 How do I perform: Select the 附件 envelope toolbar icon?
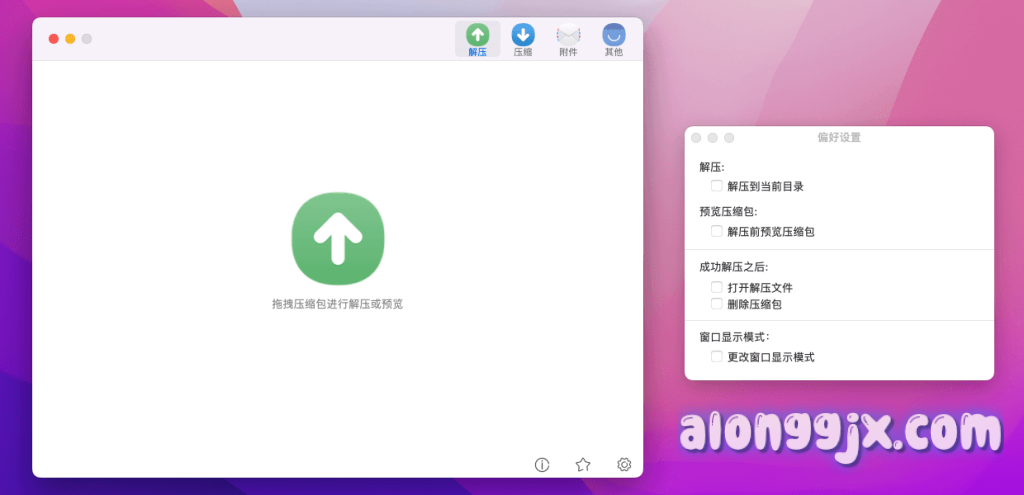point(568,39)
